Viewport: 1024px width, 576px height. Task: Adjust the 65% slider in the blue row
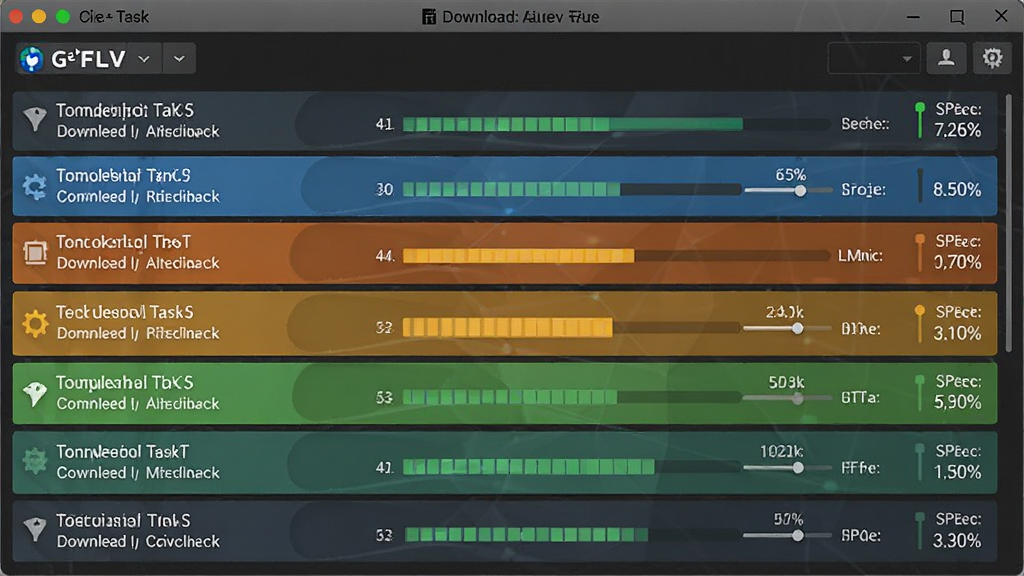787,191
